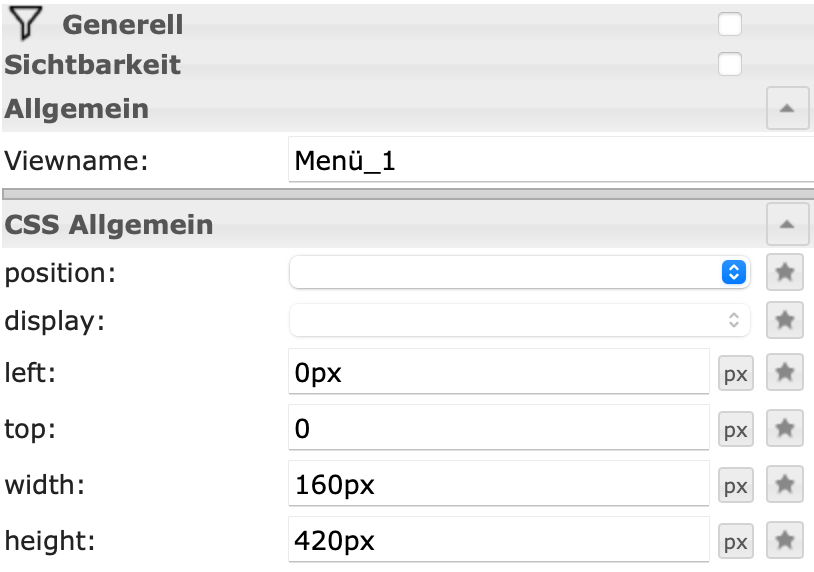This screenshot has width=814, height=572.
Task: Click the width input field
Action: (x=498, y=486)
